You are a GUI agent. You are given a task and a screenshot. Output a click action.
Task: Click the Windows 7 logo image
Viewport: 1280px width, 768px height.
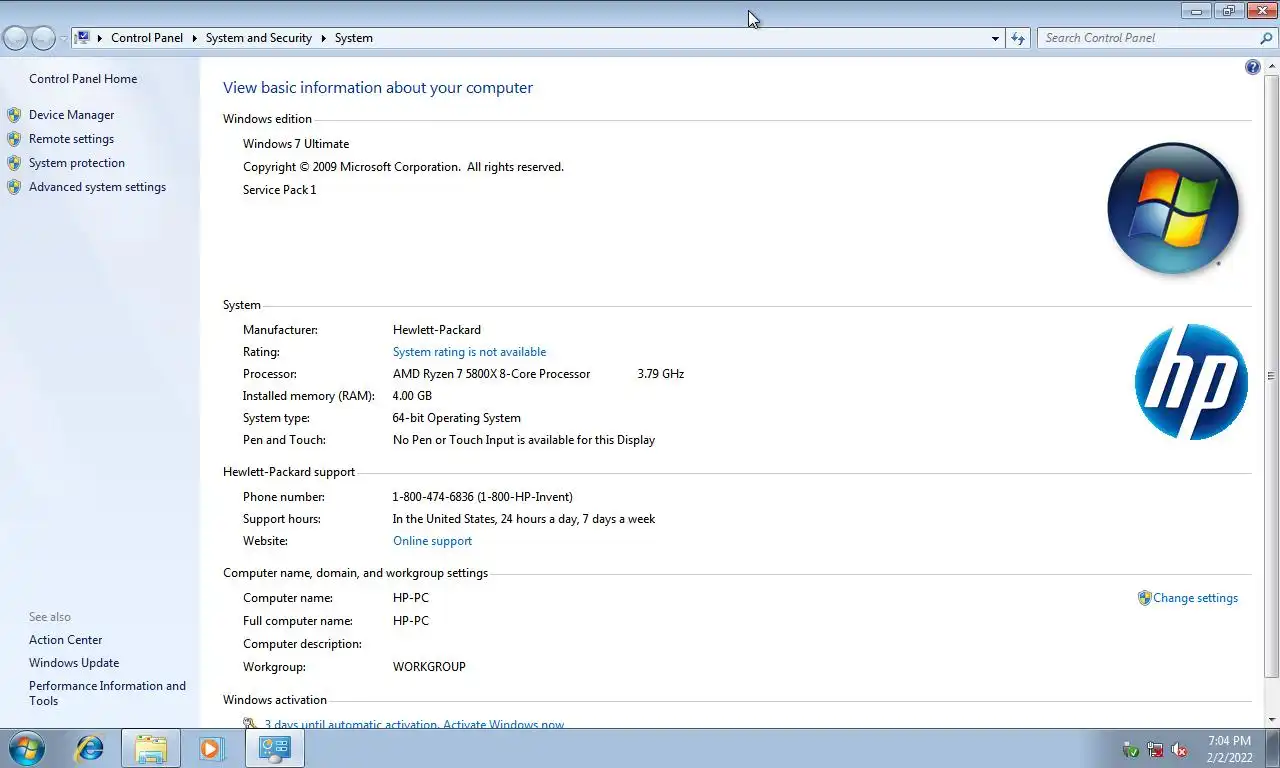[1173, 208]
